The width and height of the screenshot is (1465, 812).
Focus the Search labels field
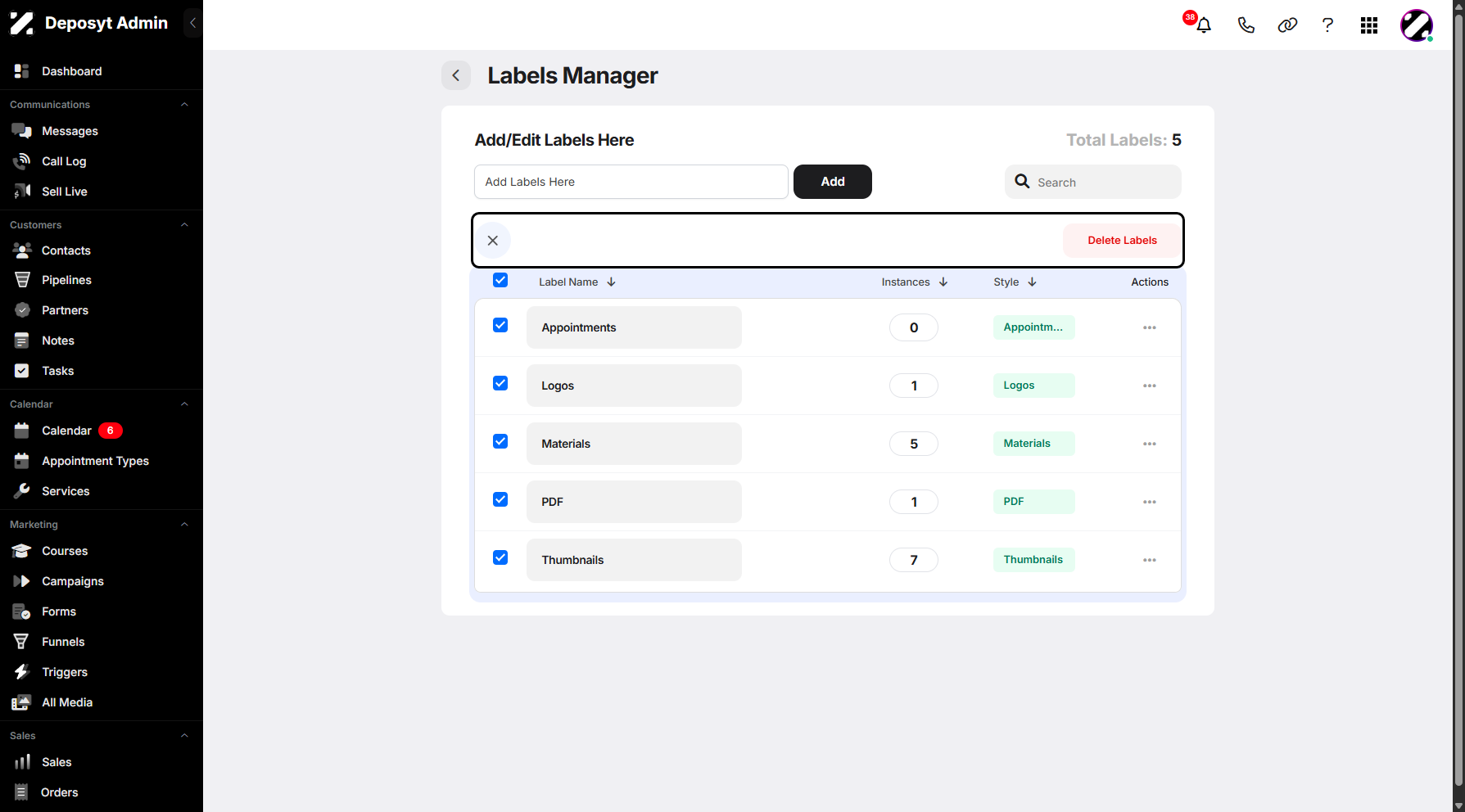(1093, 182)
